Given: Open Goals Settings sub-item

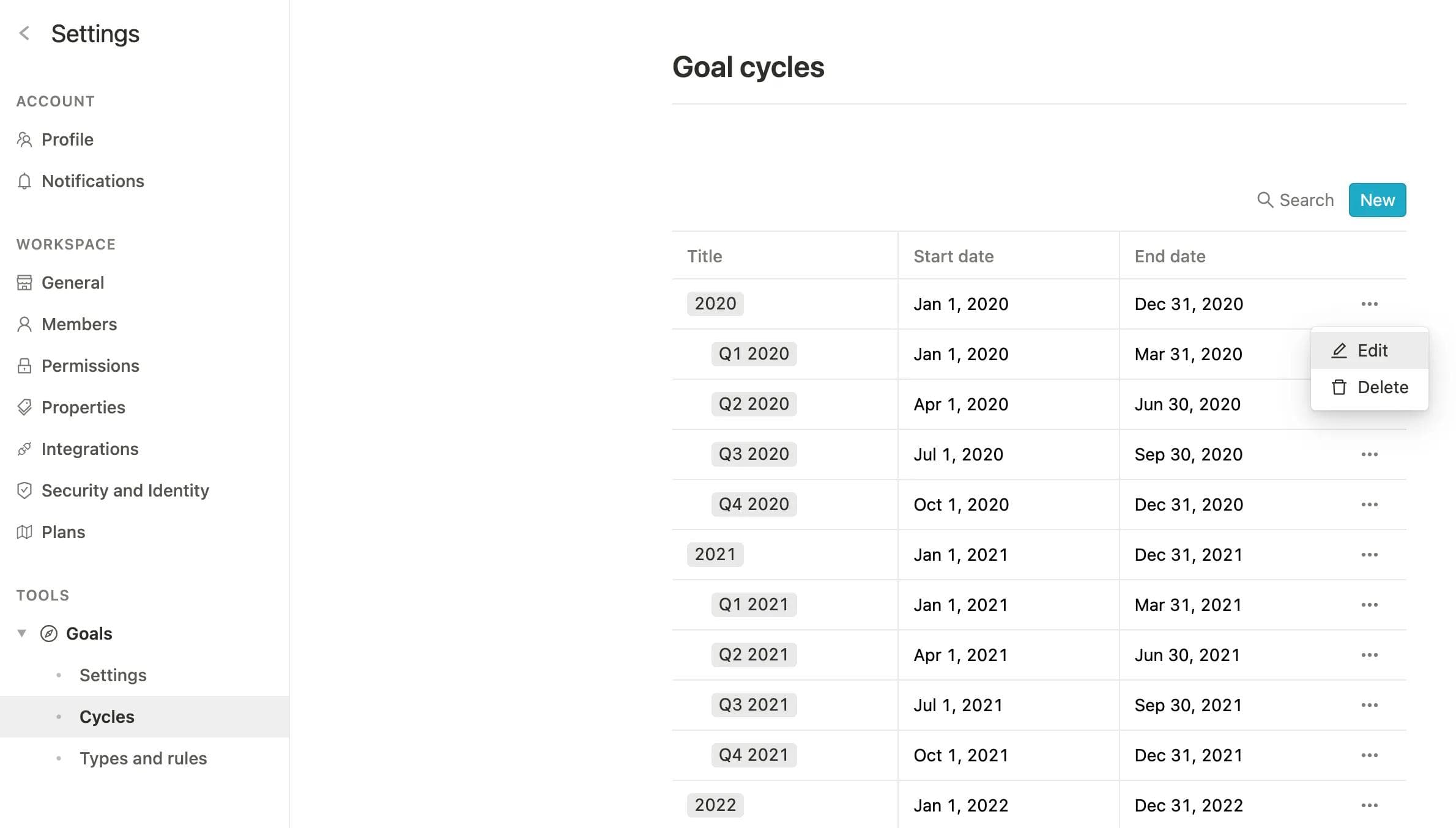Looking at the screenshot, I should (x=113, y=675).
